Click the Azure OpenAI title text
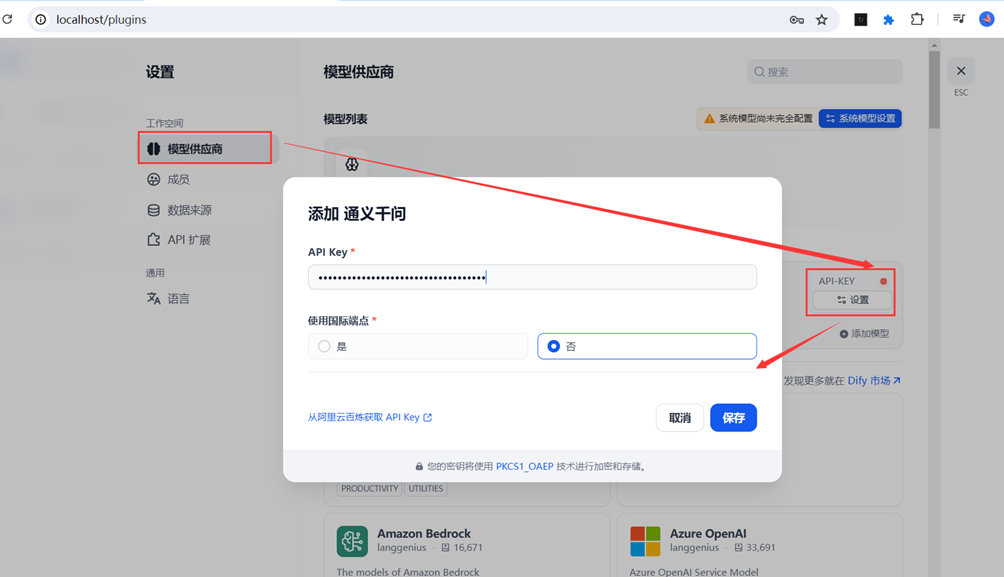This screenshot has width=1004, height=577. 708,533
